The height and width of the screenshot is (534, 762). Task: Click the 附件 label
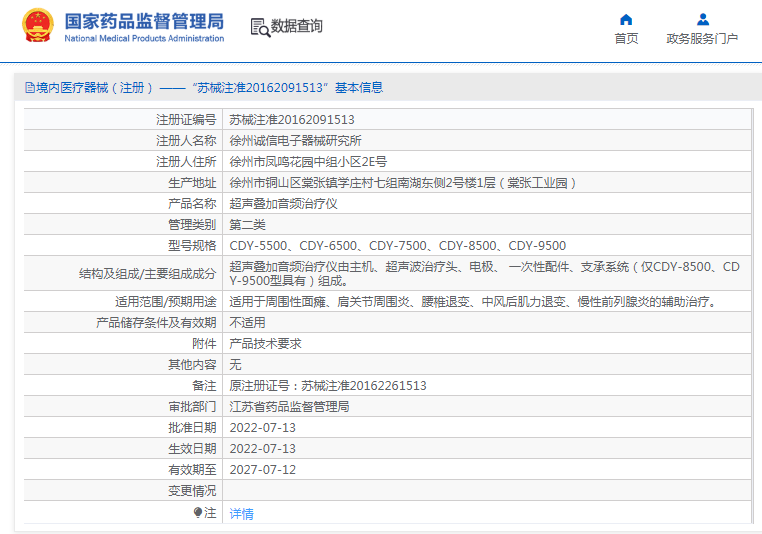[204, 344]
